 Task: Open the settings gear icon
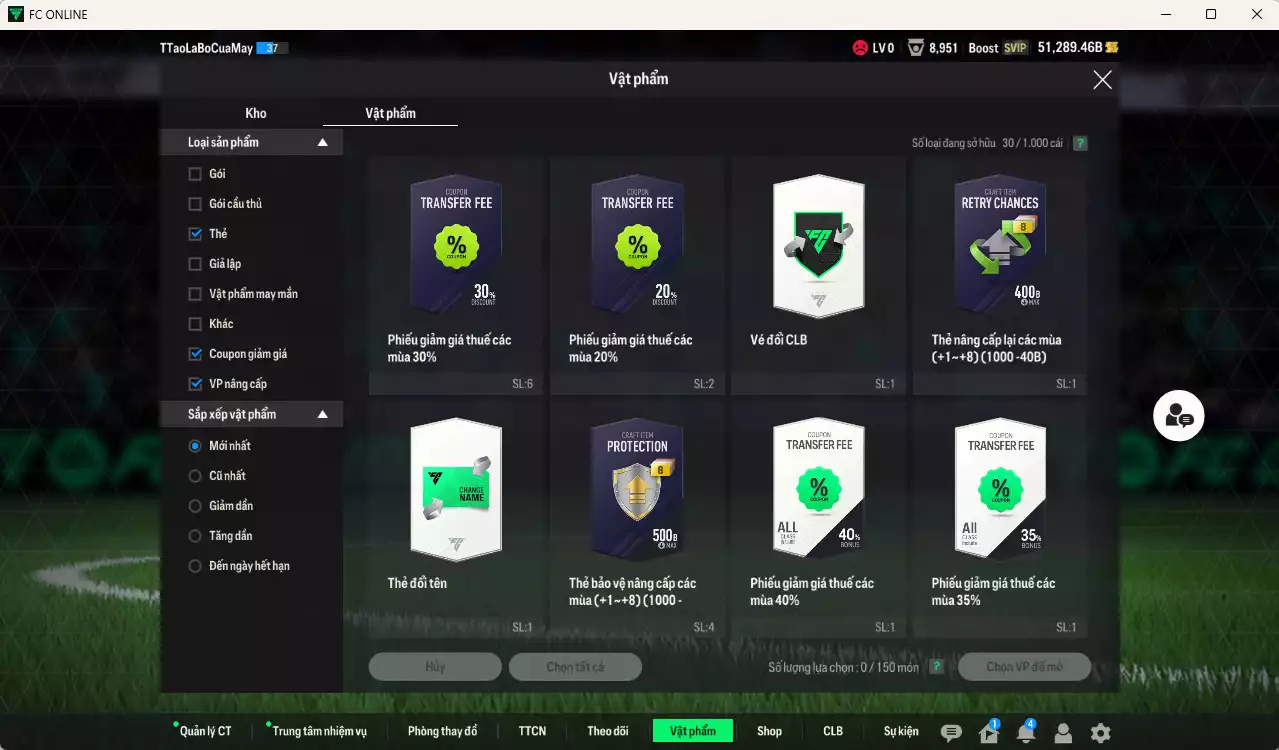click(1100, 733)
